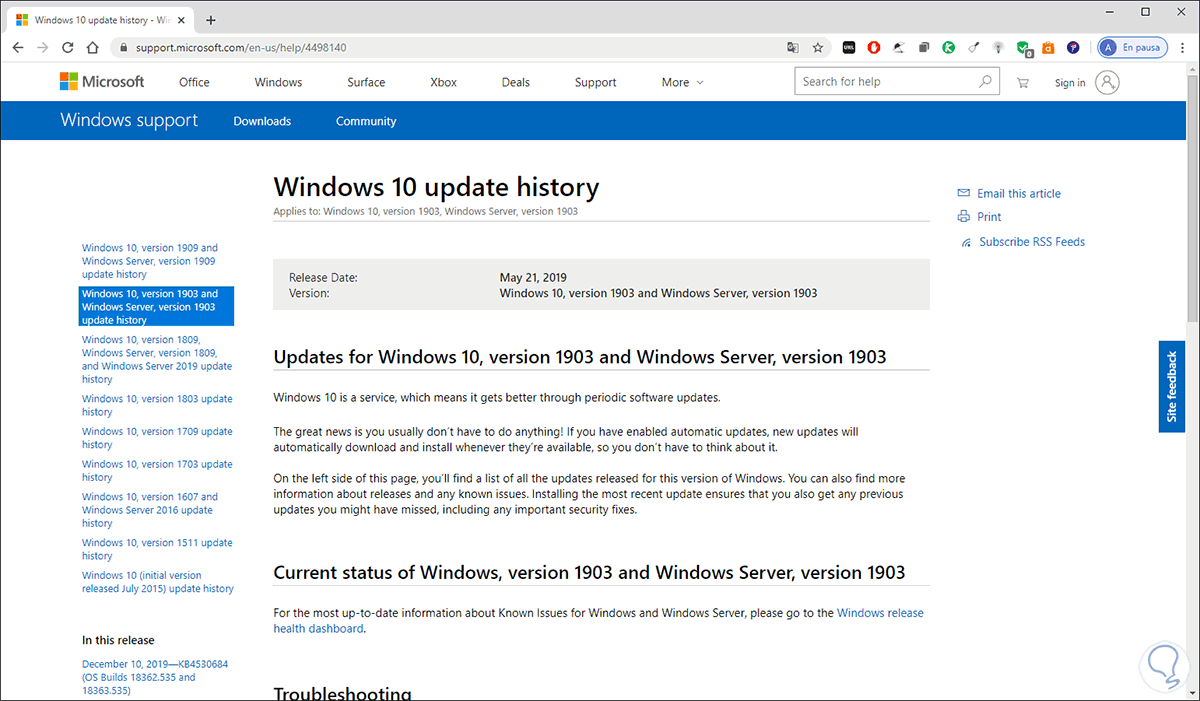
Task: Email this article
Action: pos(1018,194)
